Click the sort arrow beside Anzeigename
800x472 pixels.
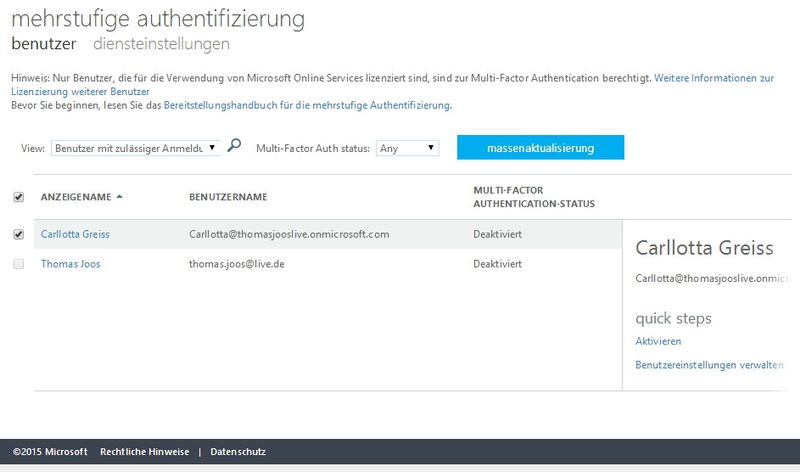[120, 197]
